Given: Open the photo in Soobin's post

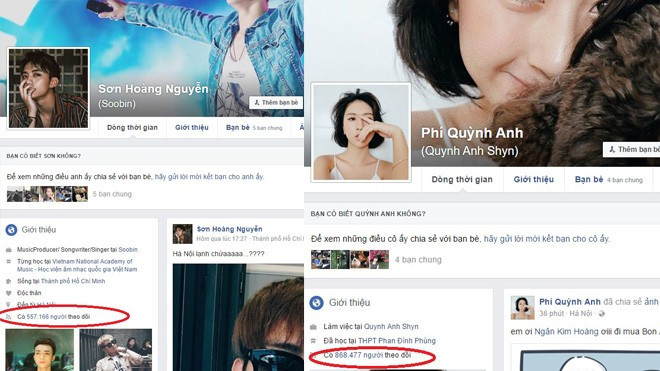Looking at the screenshot, I should 238,318.
